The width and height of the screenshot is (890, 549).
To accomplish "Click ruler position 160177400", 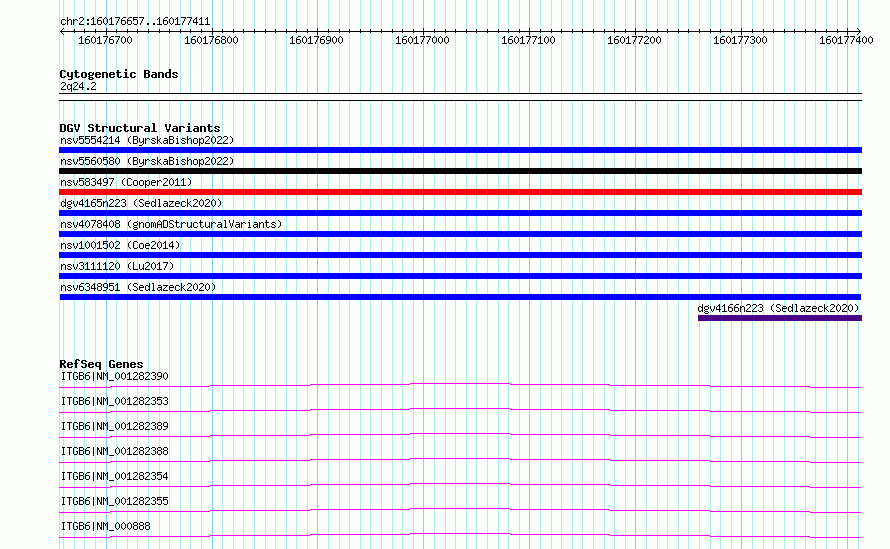I will point(846,40).
